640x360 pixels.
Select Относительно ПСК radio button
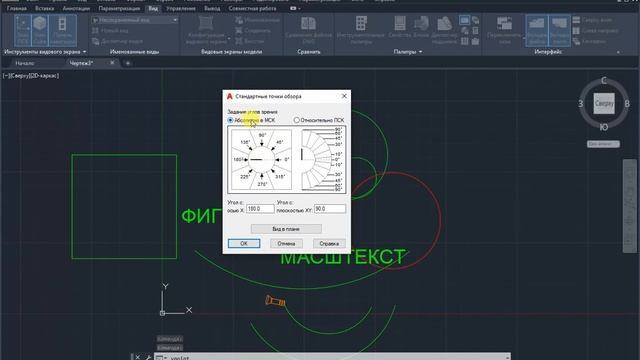[297, 120]
